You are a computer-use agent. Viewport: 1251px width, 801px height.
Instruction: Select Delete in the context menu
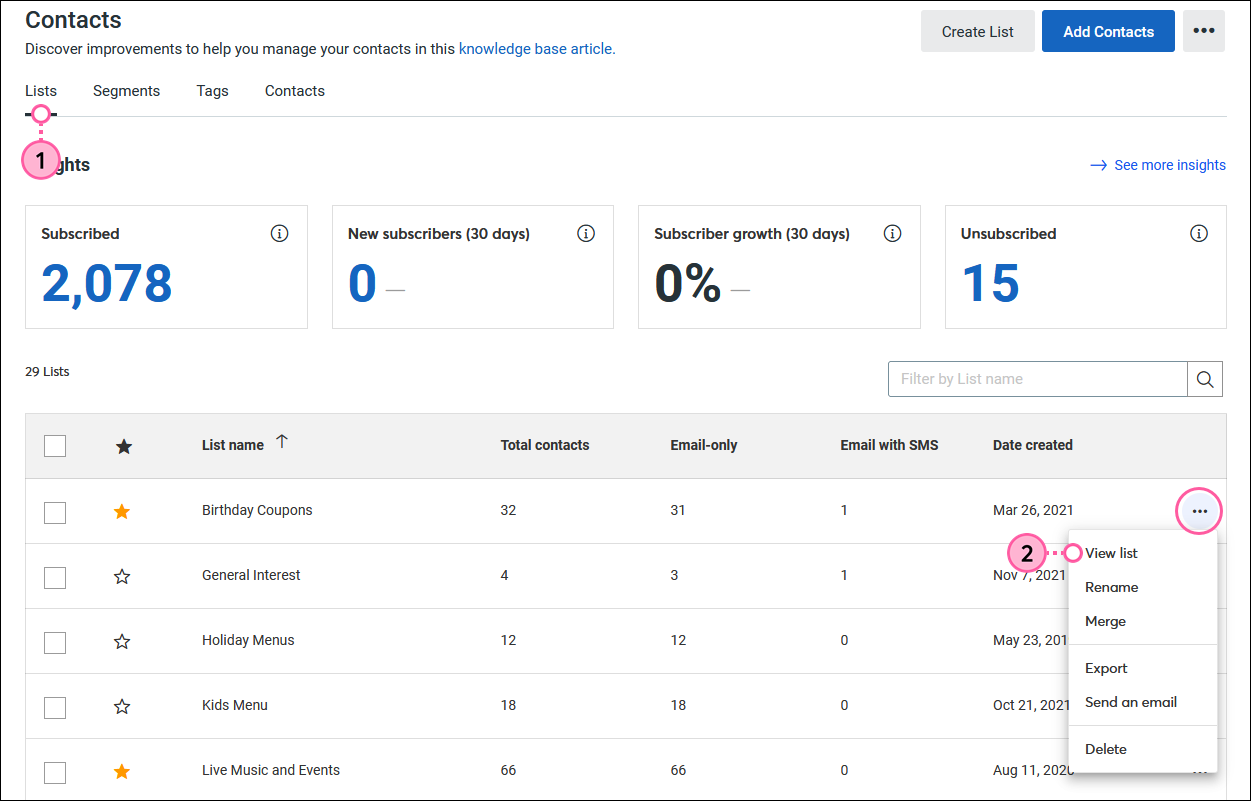(1105, 749)
